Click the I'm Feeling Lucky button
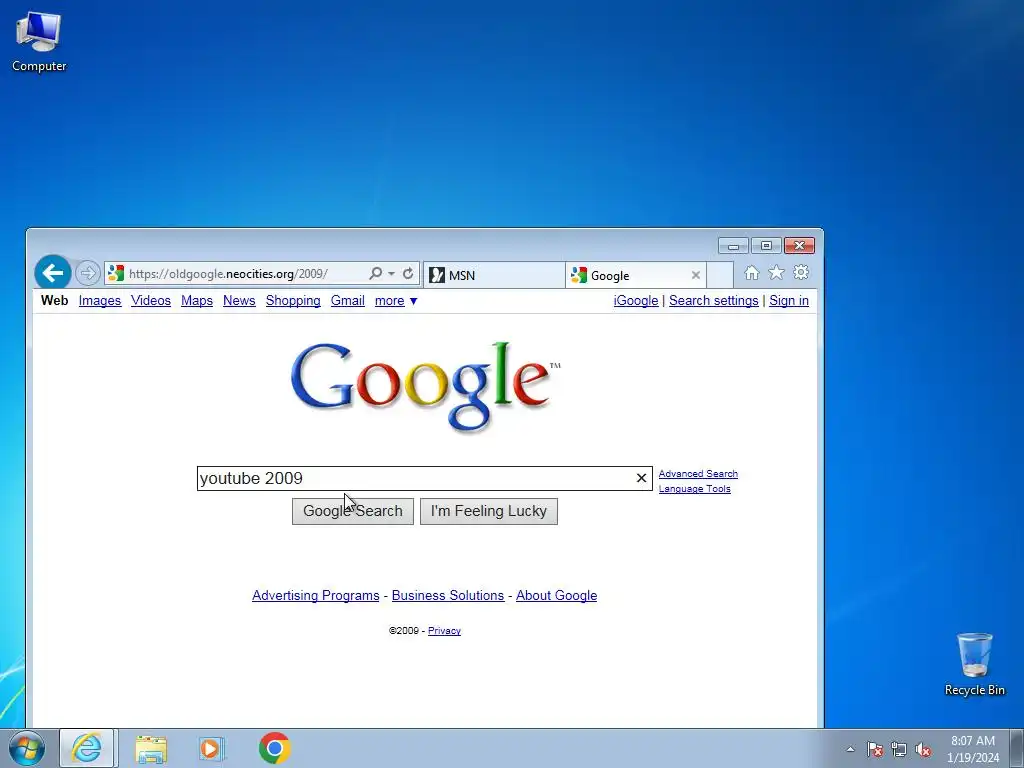The width and height of the screenshot is (1024, 768). [x=488, y=511]
